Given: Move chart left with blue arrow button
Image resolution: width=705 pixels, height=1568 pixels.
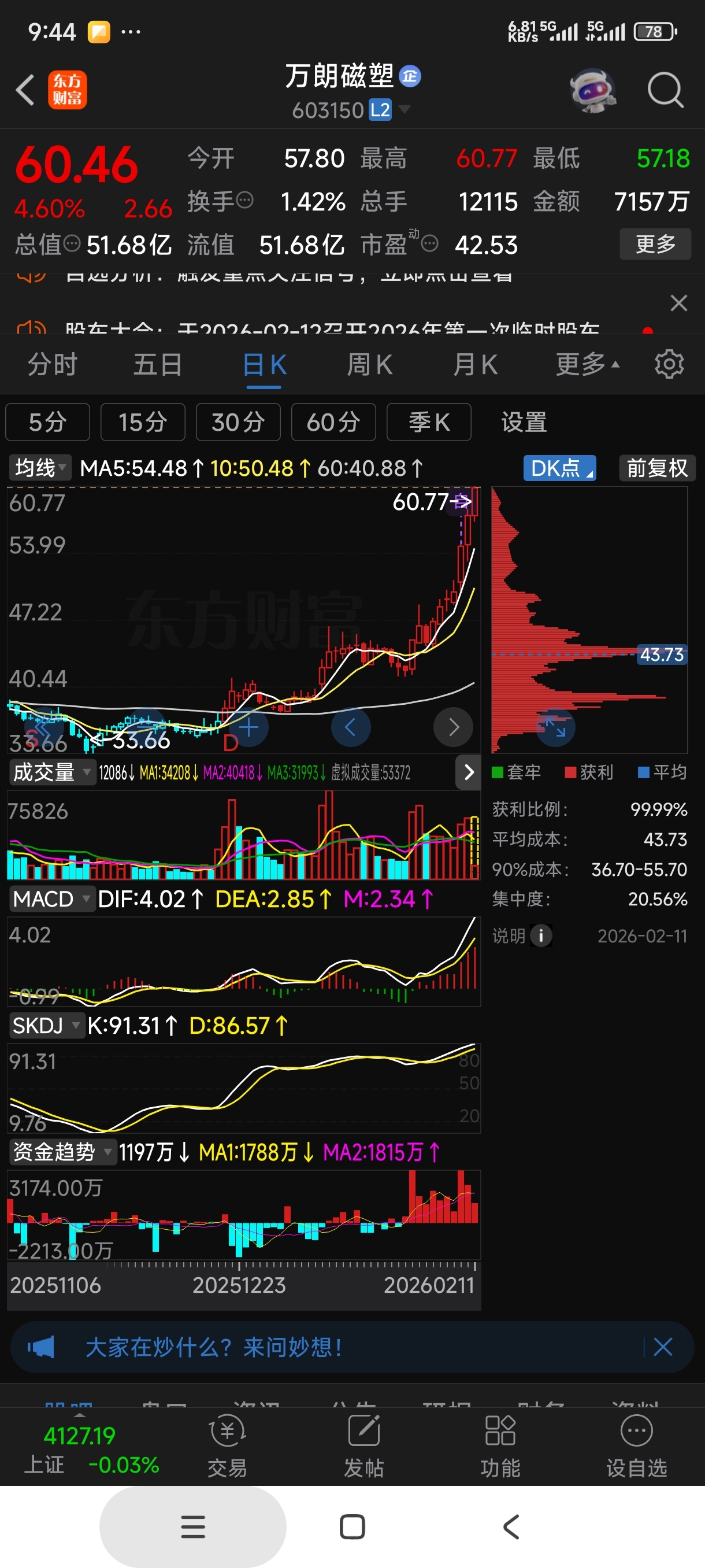Looking at the screenshot, I should (x=350, y=727).
